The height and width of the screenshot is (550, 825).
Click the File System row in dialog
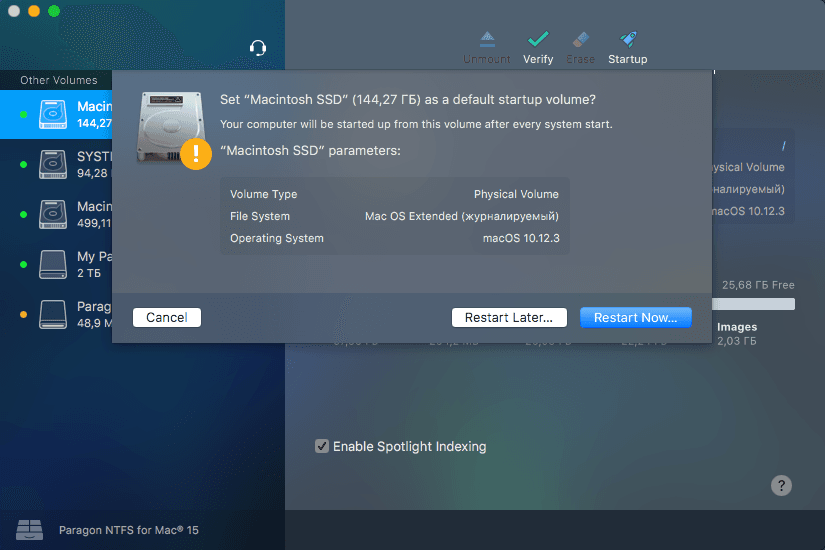point(395,216)
